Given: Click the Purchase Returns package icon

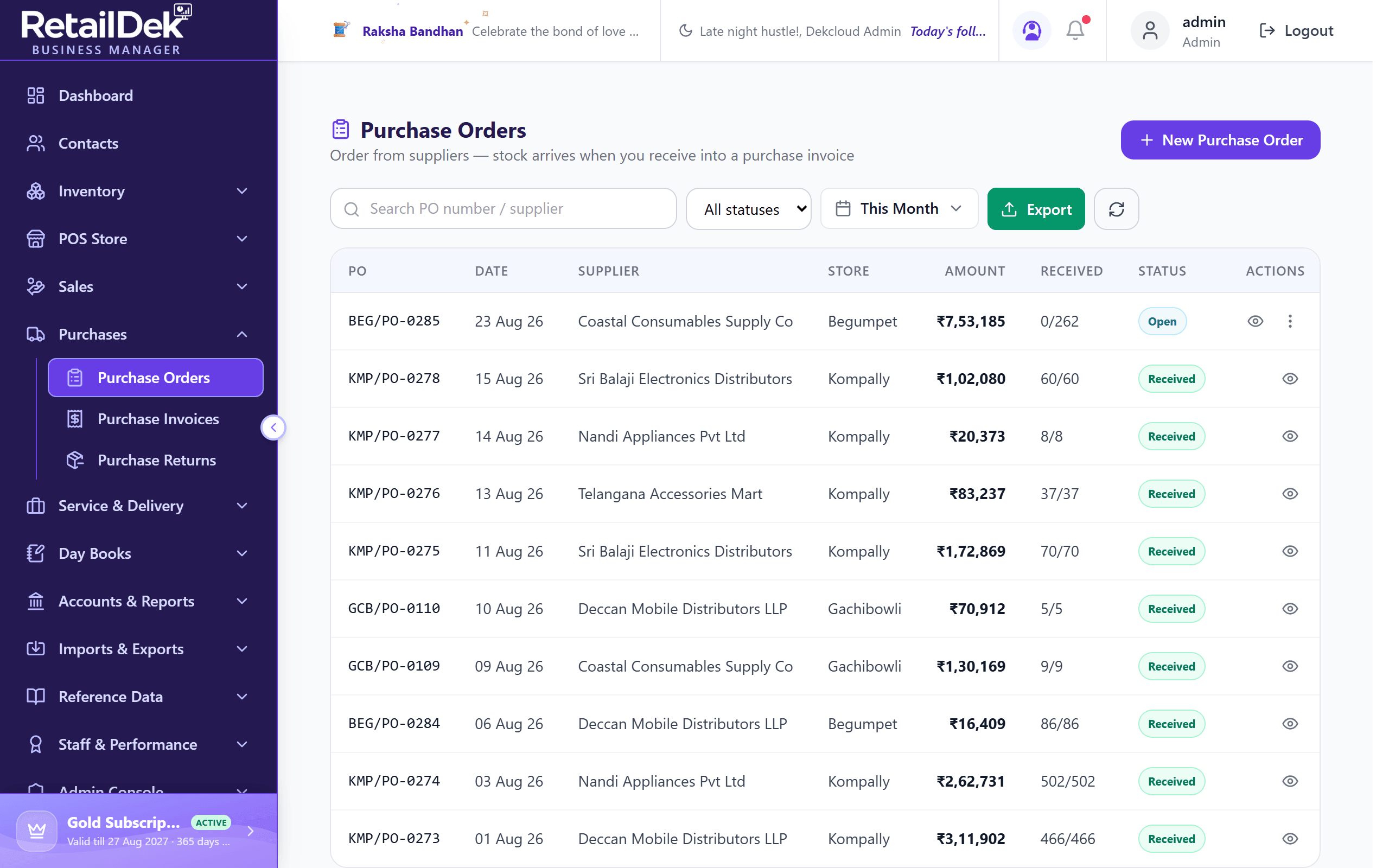Looking at the screenshot, I should (x=75, y=461).
